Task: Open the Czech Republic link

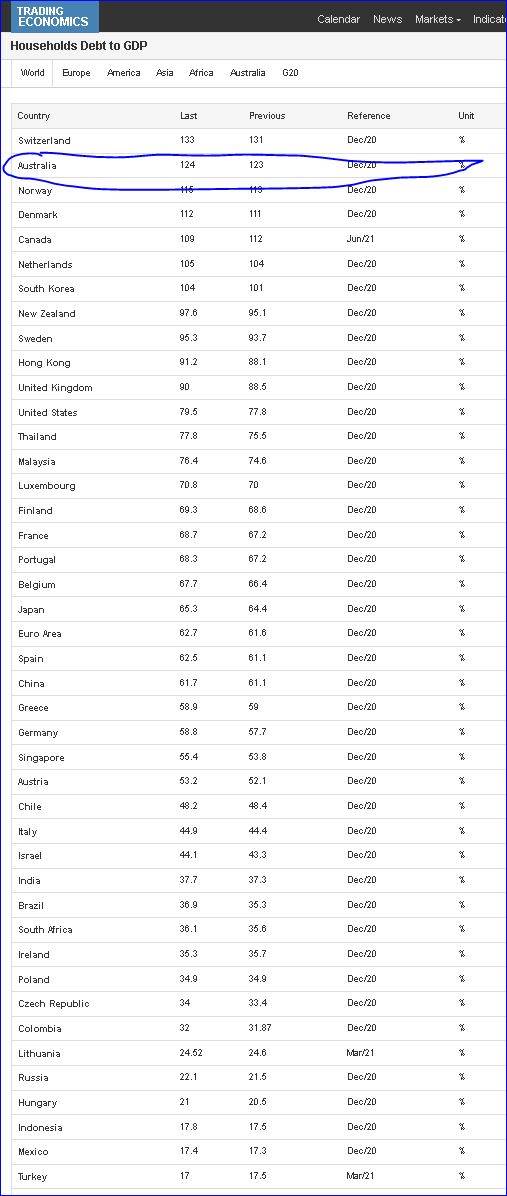Action: 54,1004
